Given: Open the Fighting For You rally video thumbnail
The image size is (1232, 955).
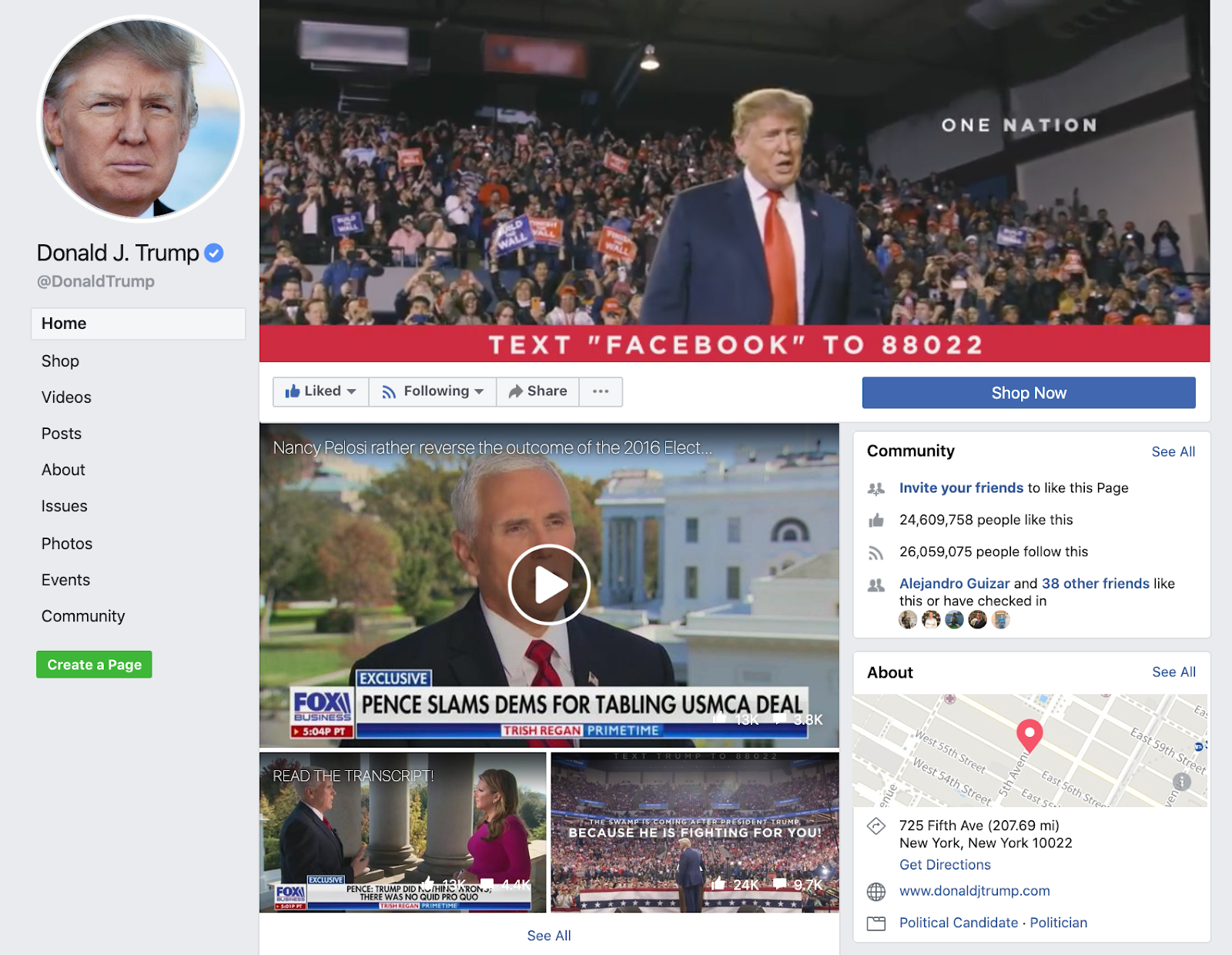Looking at the screenshot, I should (x=695, y=833).
